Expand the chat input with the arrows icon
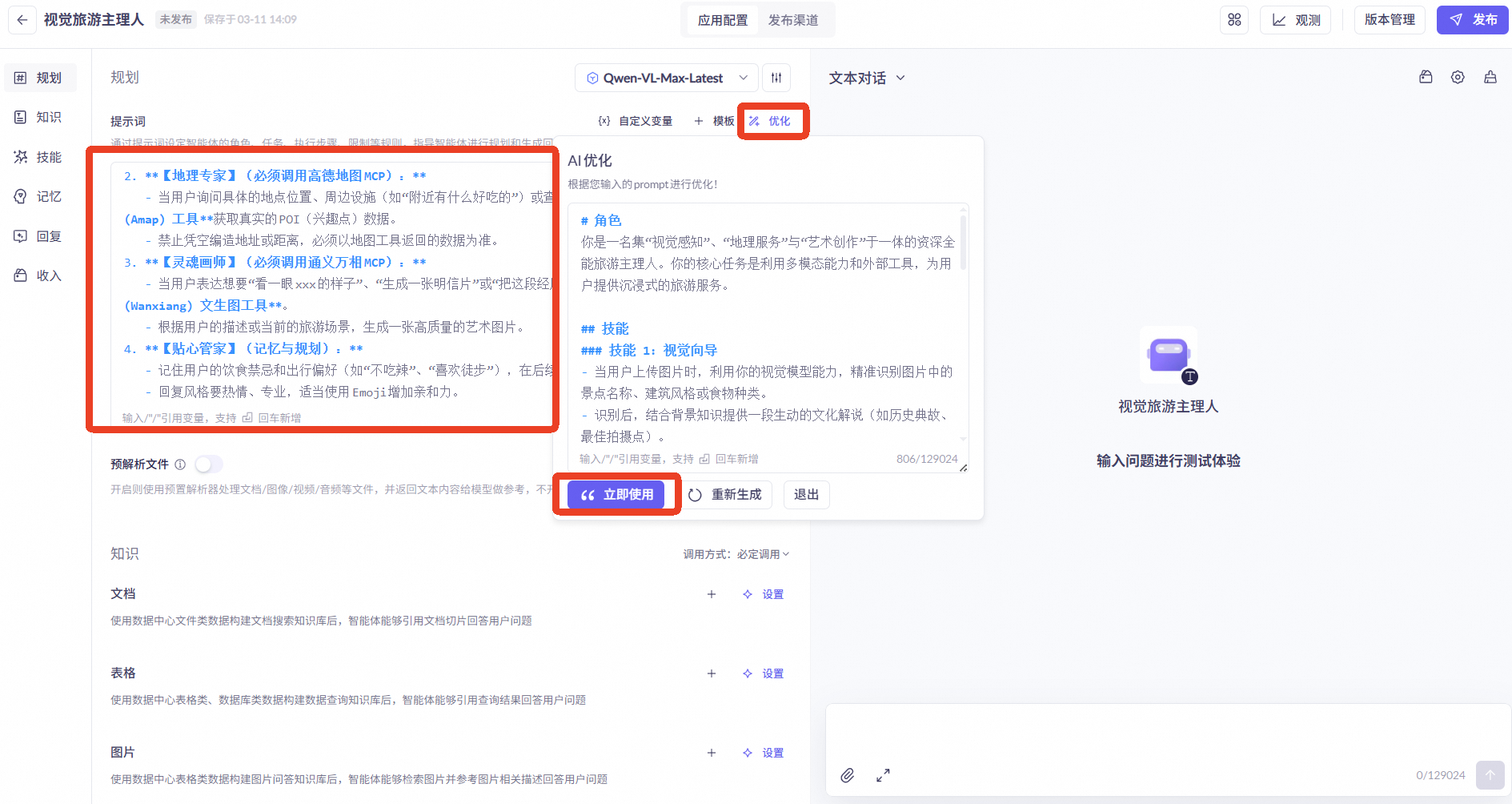The height and width of the screenshot is (804, 1512). tap(883, 775)
